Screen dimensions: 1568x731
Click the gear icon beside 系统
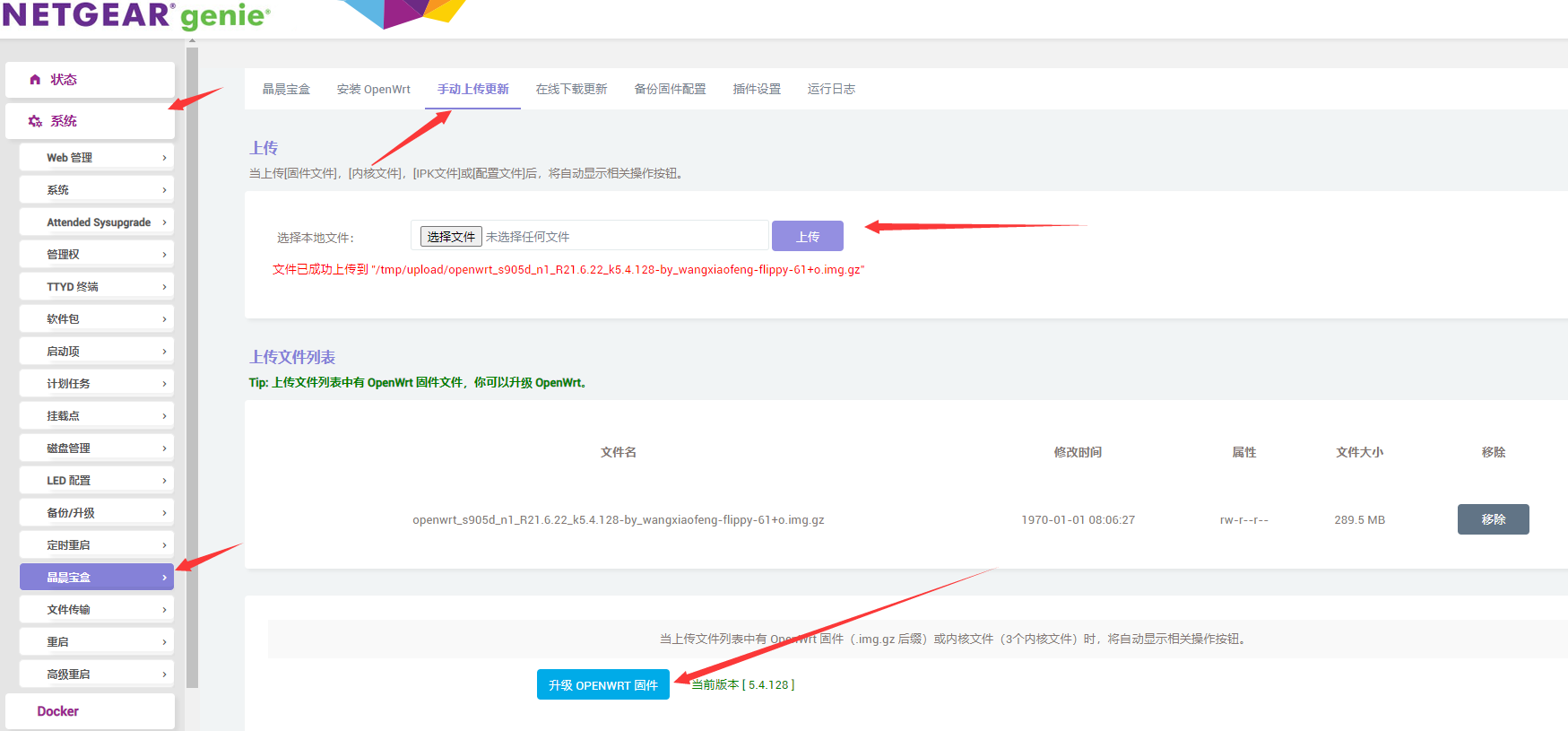35,121
